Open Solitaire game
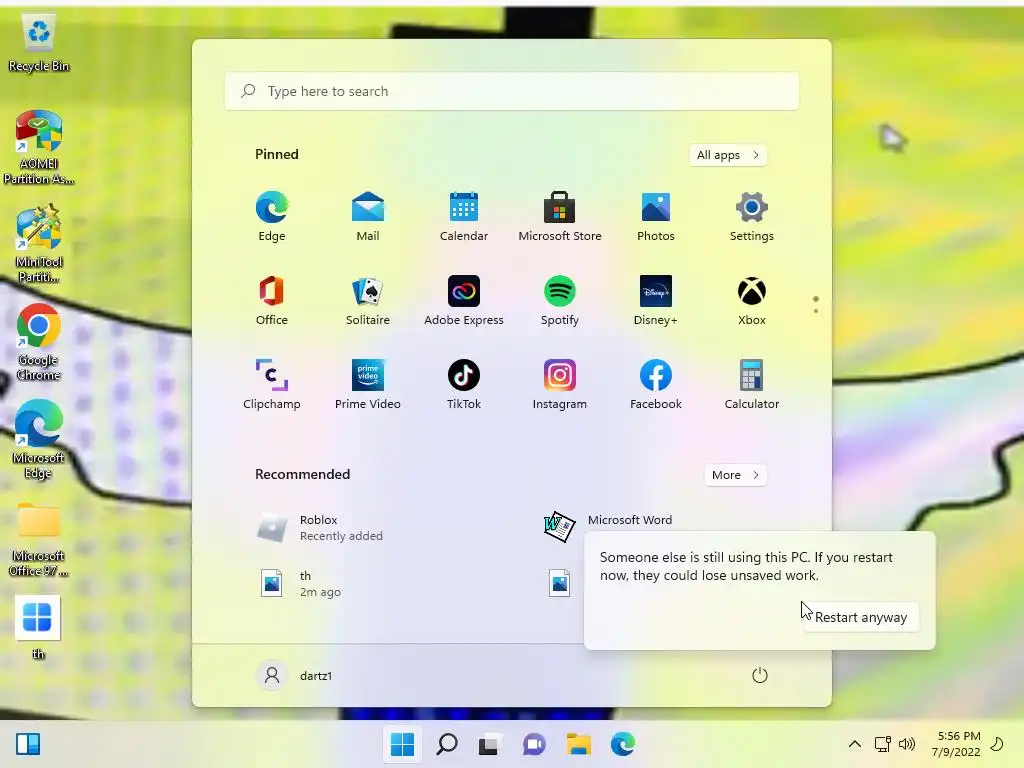1024x768 pixels. tap(368, 301)
